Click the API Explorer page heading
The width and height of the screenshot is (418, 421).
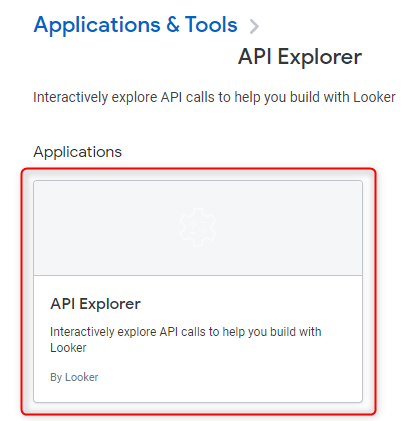coord(300,57)
